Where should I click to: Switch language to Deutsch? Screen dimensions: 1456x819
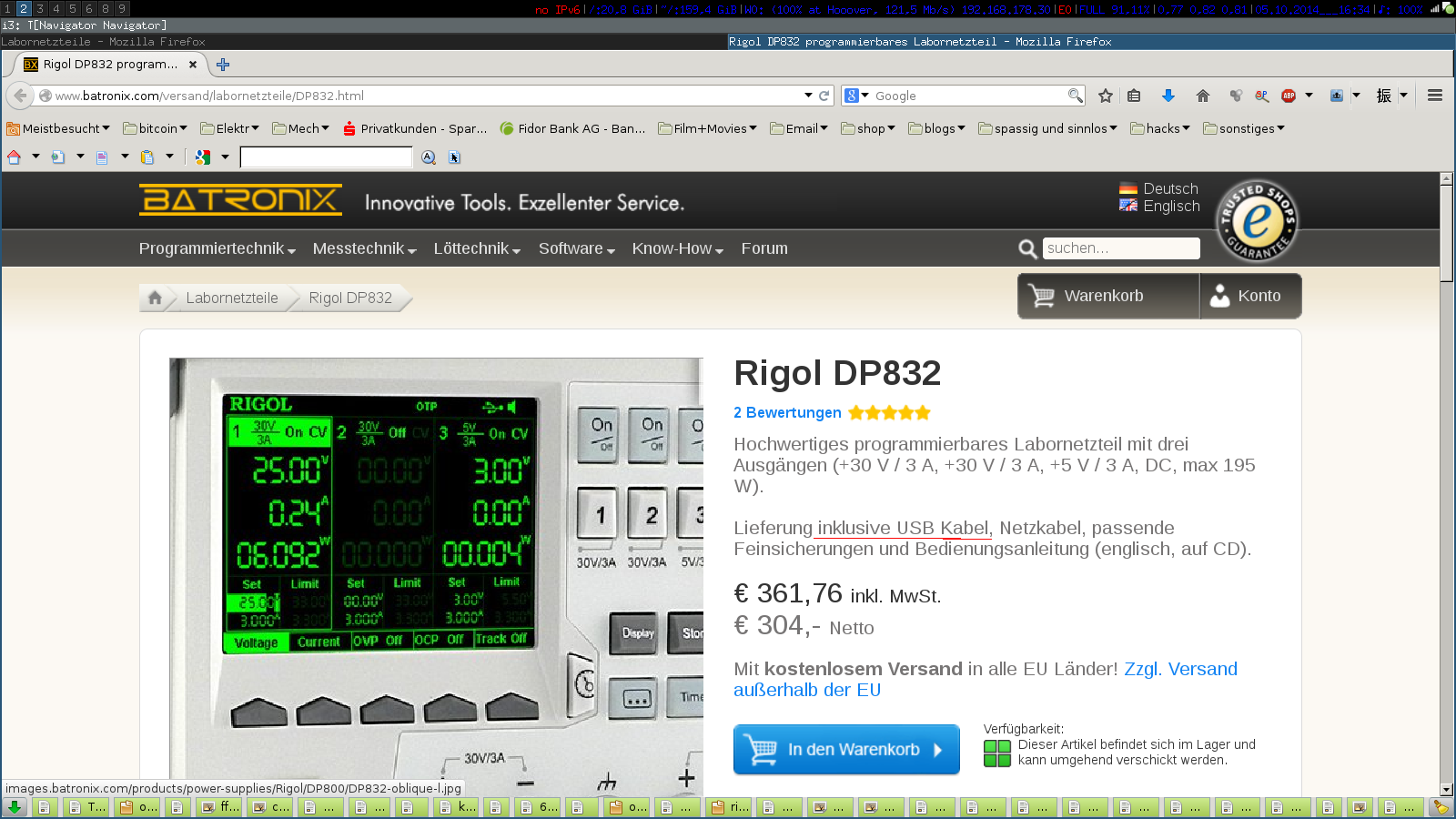click(1159, 188)
